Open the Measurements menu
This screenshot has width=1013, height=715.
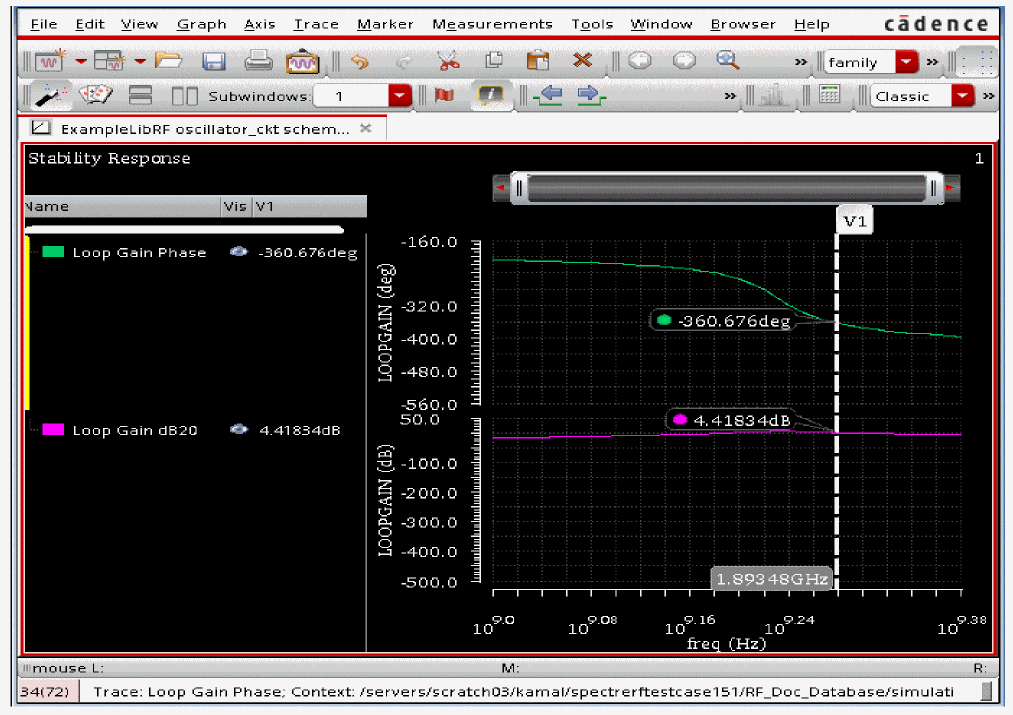pos(492,24)
